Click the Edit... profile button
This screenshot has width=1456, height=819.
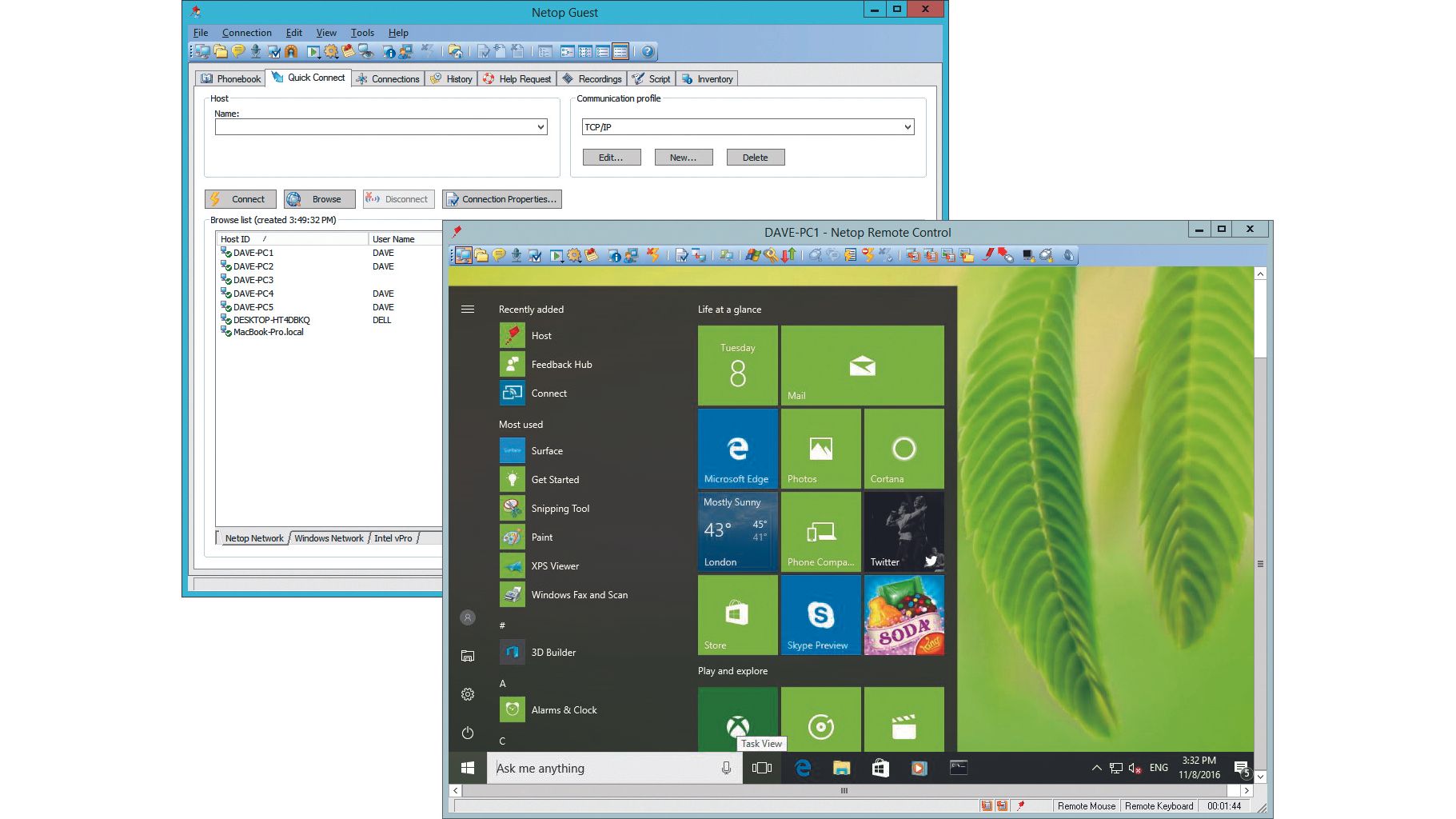(612, 158)
